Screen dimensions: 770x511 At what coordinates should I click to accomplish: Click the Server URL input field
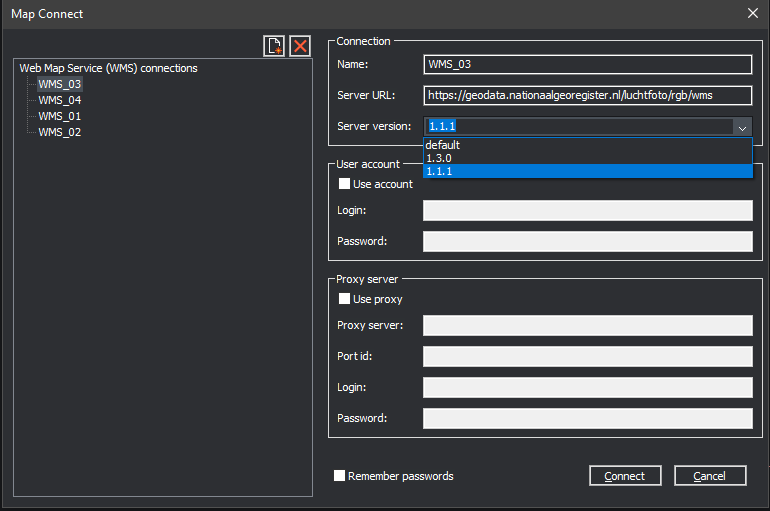coord(587,96)
